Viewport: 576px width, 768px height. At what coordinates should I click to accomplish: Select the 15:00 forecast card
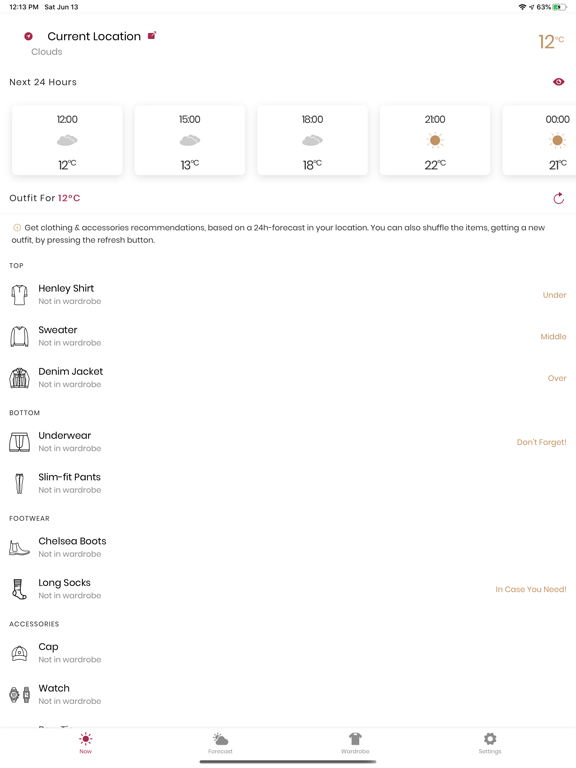pos(190,140)
